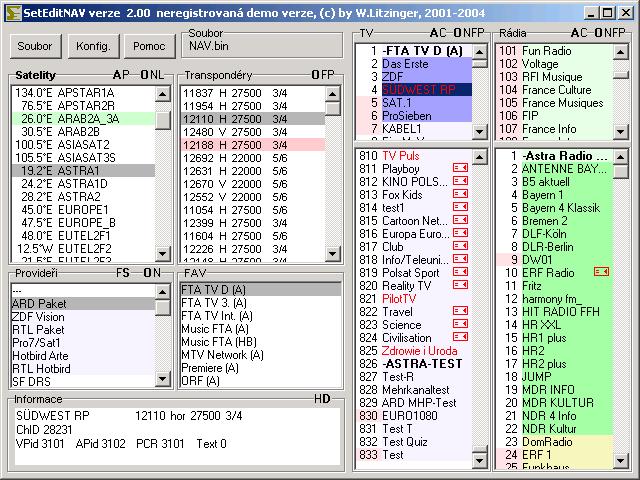The image size is (640, 480).
Task: Click upper TV list scroll up arrow
Action: click(479, 52)
